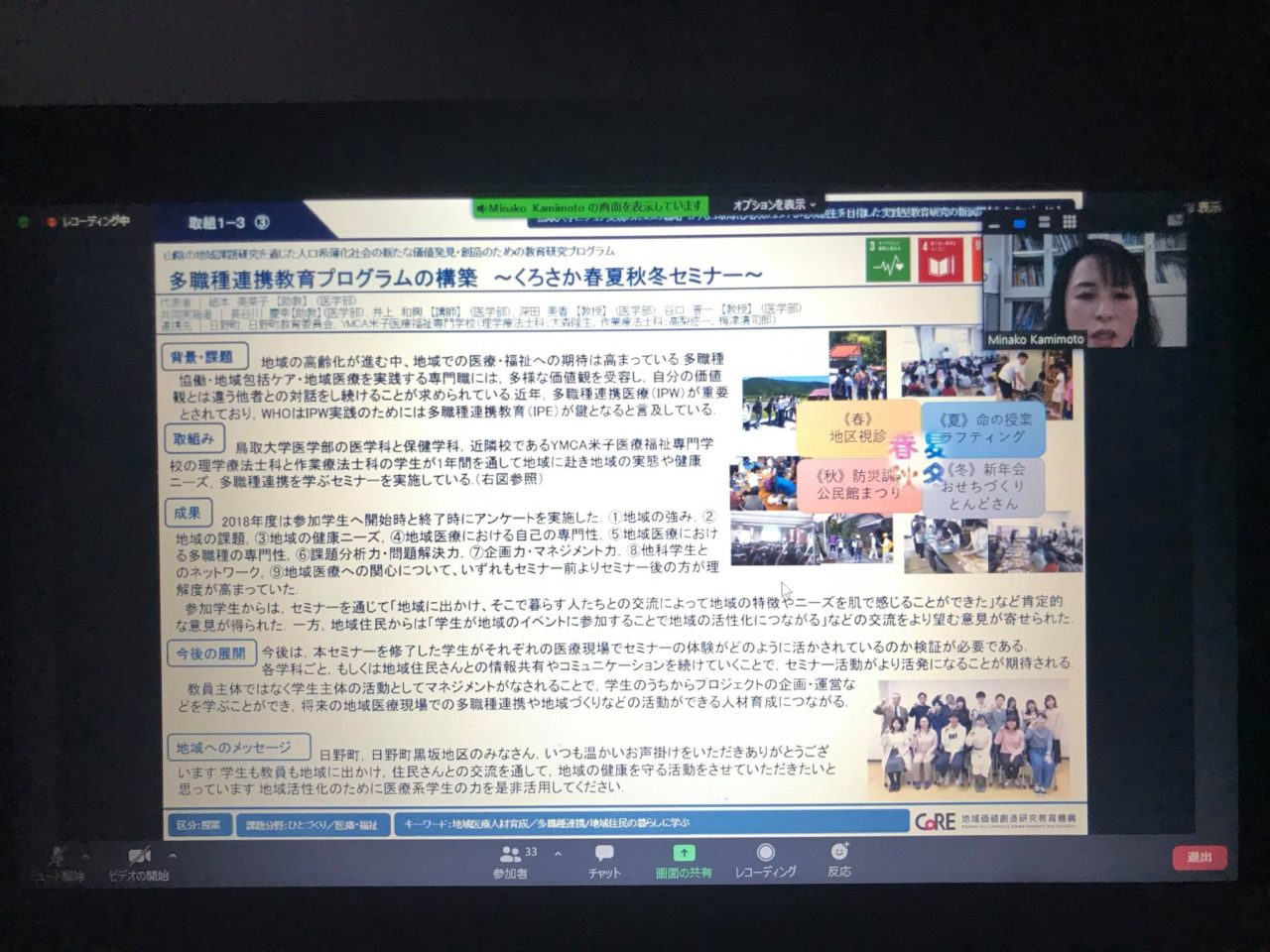Expand video options arrow beside camera
This screenshot has height=952, width=1270.
tap(173, 855)
